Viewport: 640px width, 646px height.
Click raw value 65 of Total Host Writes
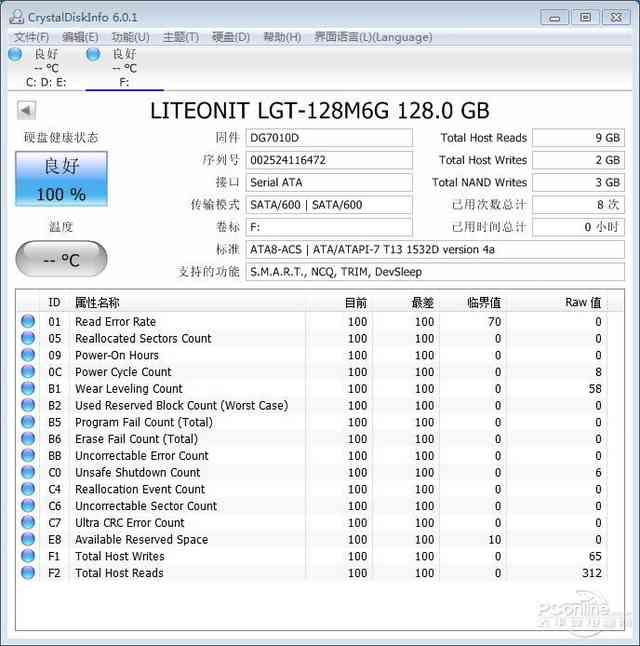[595, 556]
